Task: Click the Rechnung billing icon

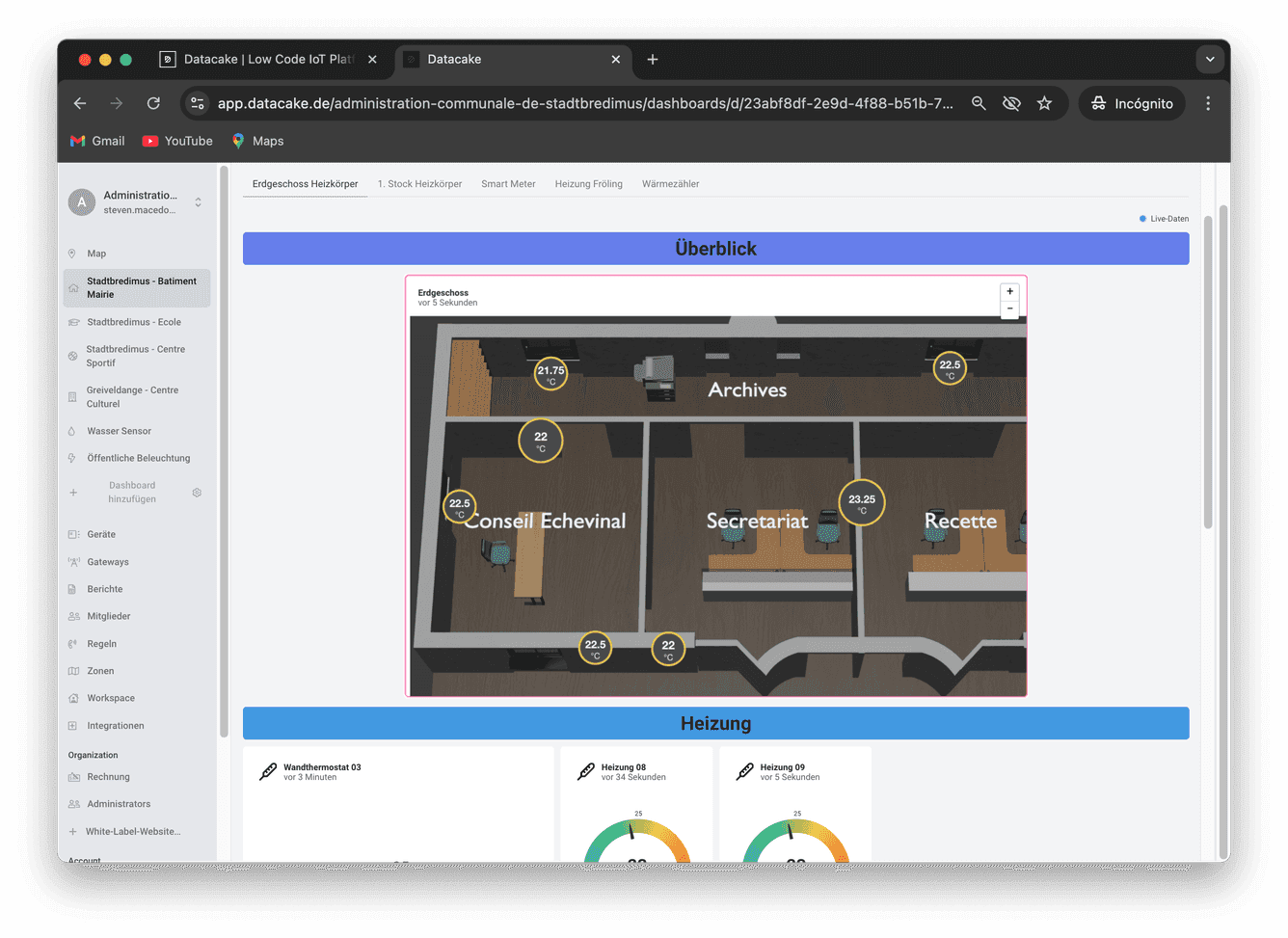Action: pos(73,777)
